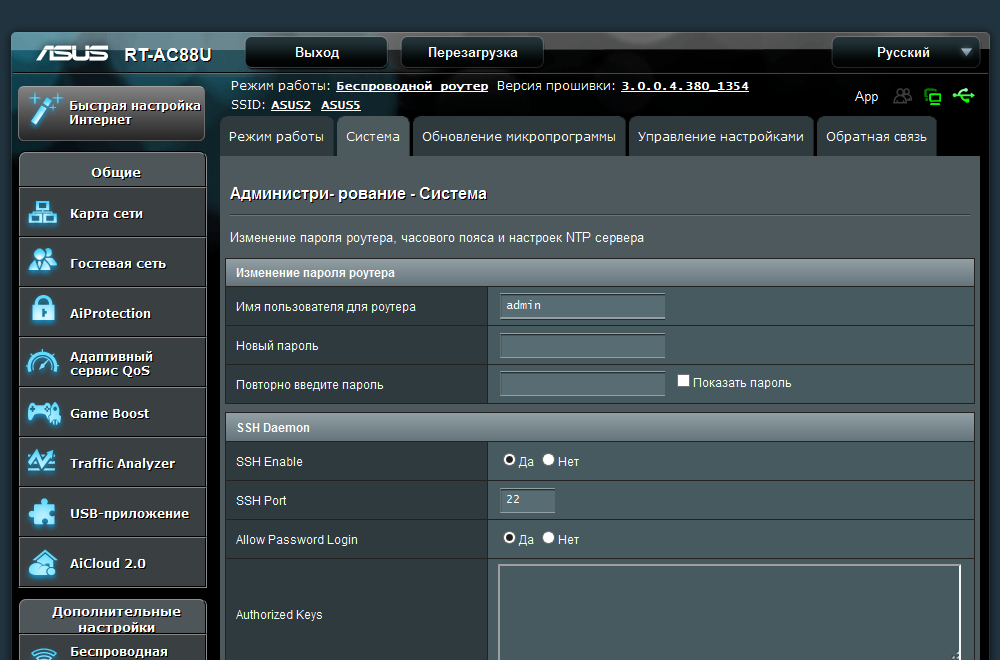Click the Адаптивный сервис QoS label

112,363
